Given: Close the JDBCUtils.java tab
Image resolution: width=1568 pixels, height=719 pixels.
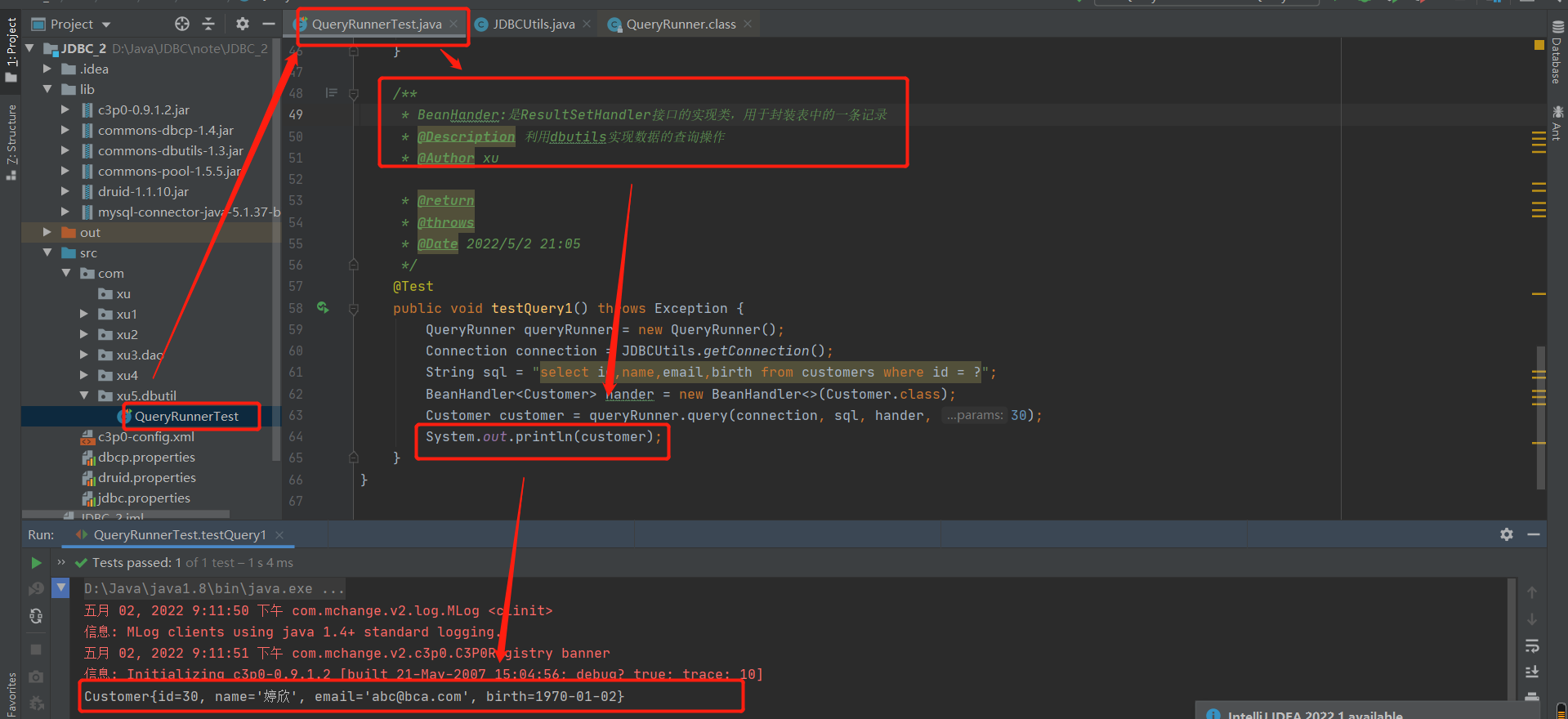Looking at the screenshot, I should 587,24.
